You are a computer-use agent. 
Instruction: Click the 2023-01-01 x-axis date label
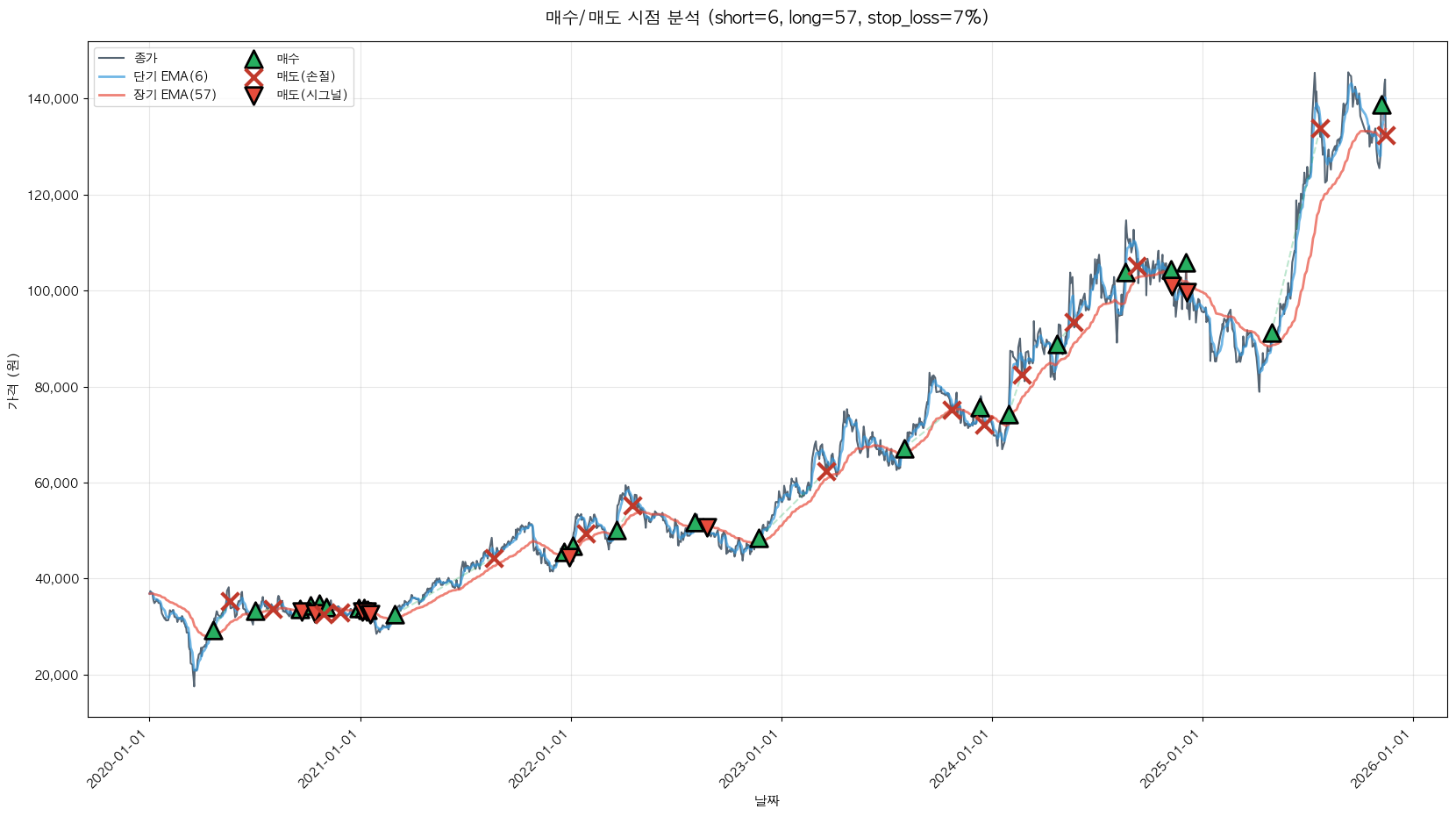tap(748, 760)
